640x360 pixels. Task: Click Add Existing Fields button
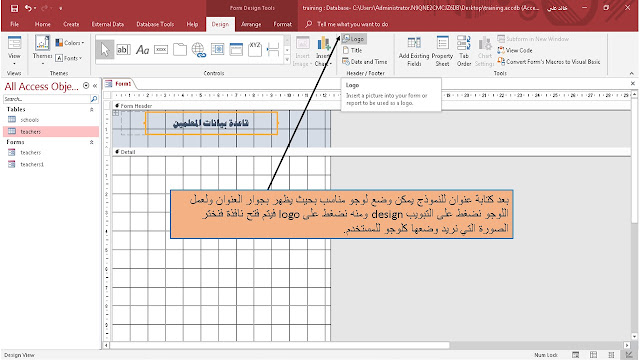coord(414,51)
